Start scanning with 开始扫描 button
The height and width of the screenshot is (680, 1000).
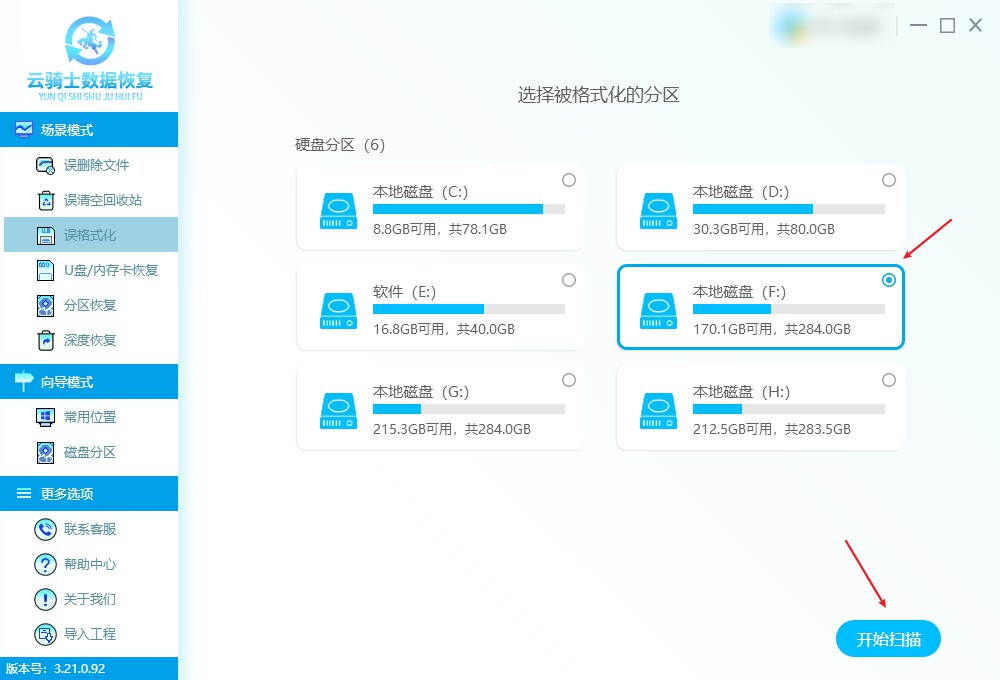pos(888,639)
